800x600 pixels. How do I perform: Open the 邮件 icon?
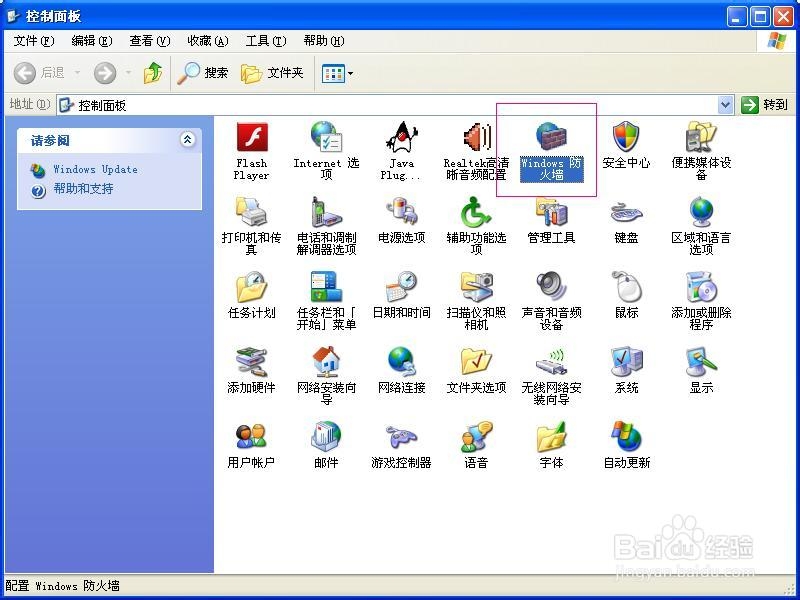326,437
